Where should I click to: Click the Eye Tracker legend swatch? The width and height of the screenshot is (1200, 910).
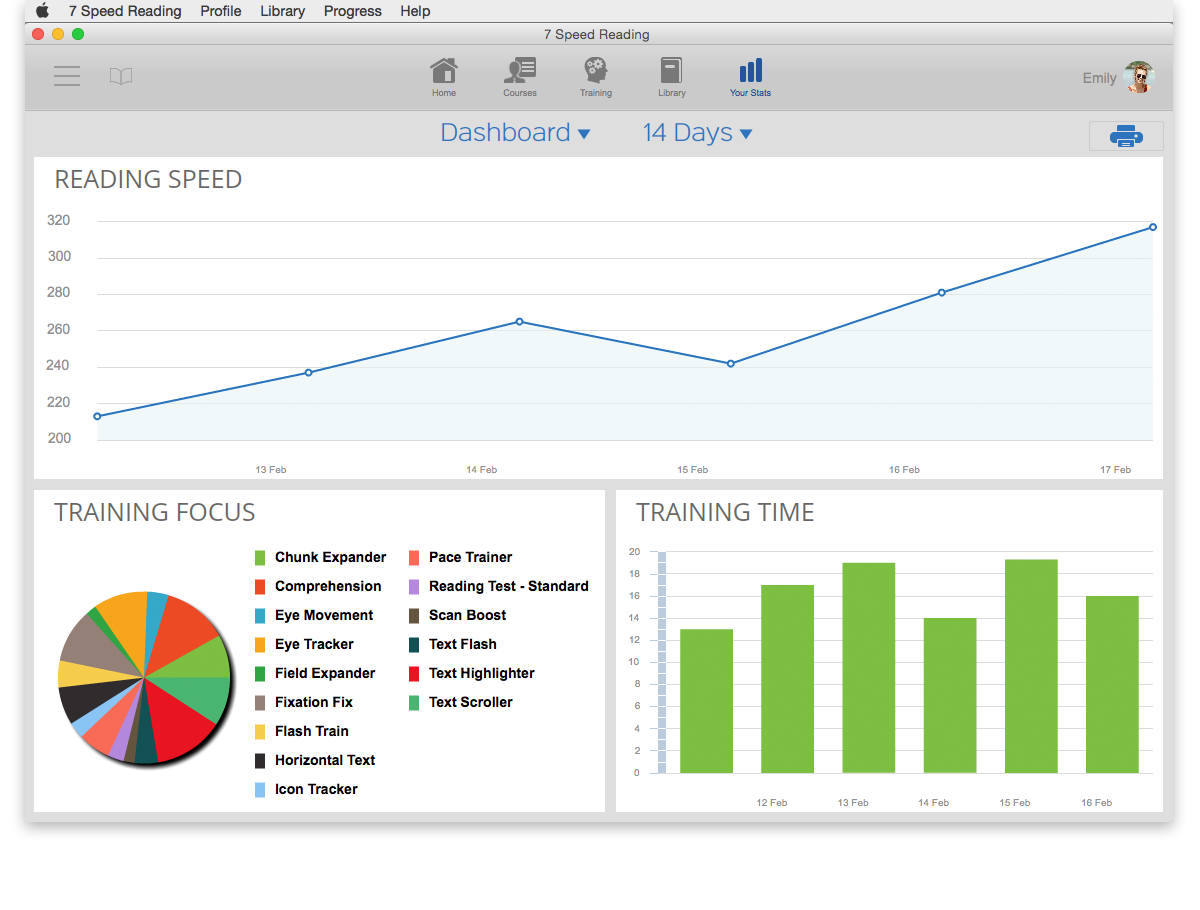pos(260,645)
